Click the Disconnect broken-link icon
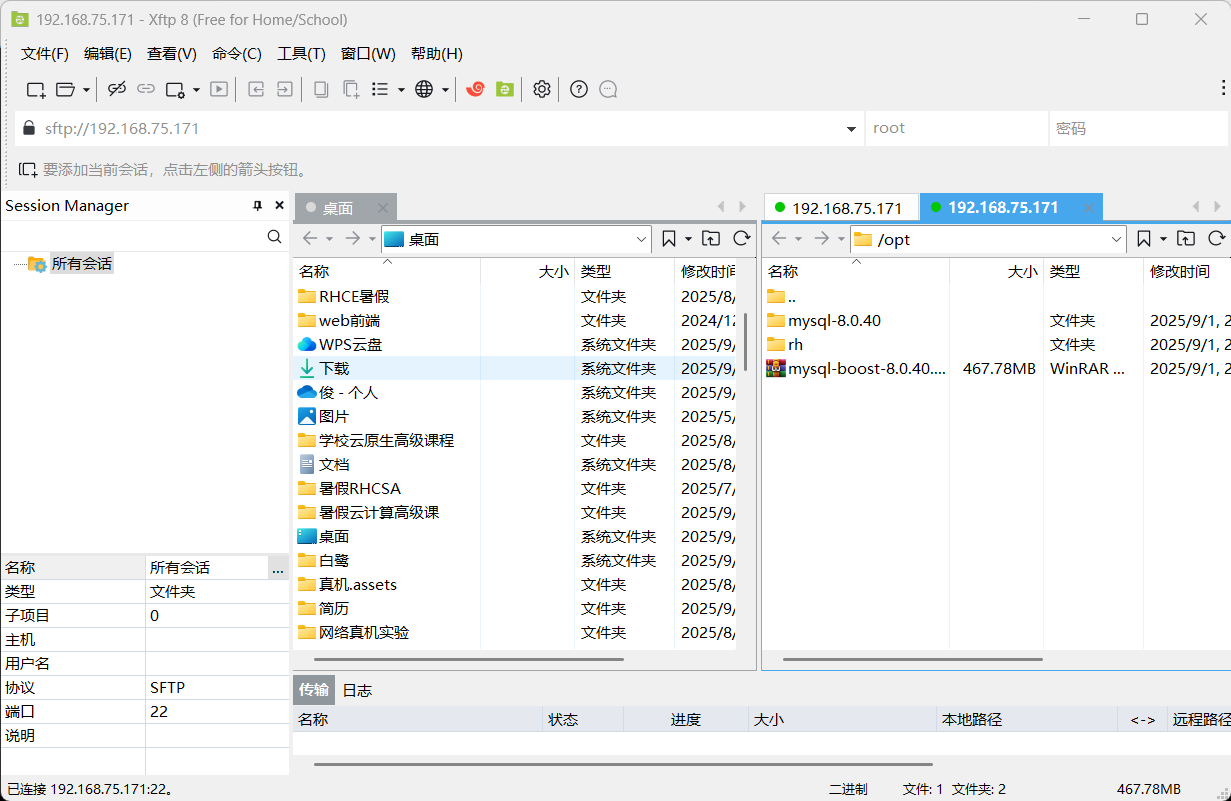Viewport: 1231px width, 801px height. tap(117, 89)
